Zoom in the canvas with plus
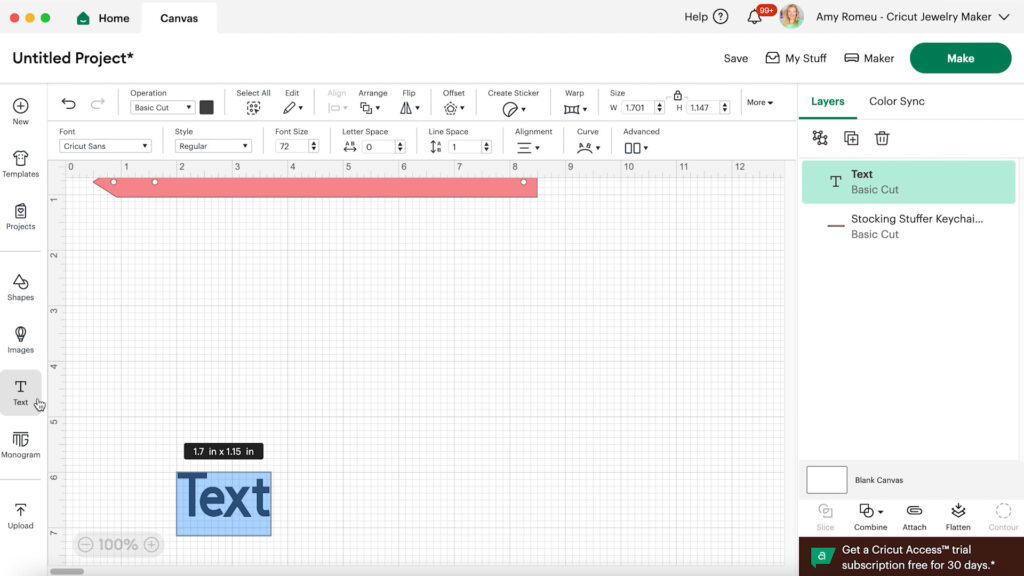Screen dimensions: 1024x576 [151, 544]
